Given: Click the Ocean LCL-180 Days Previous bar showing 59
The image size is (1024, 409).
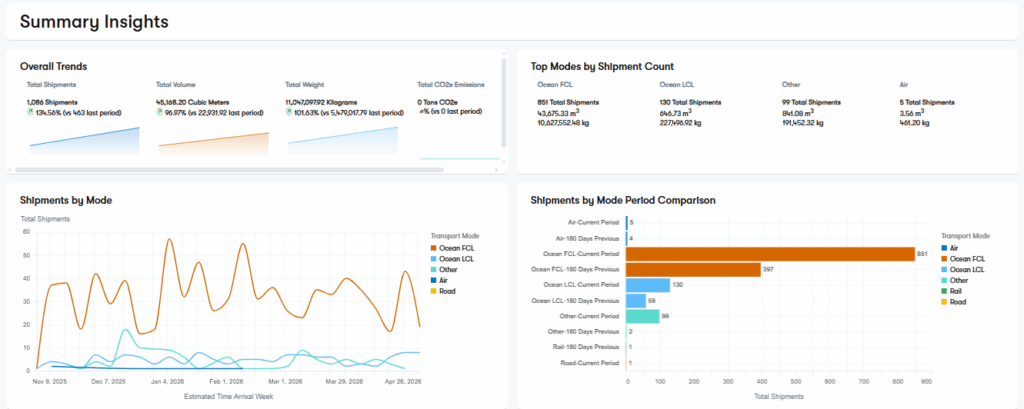Looking at the screenshot, I should pos(635,301).
